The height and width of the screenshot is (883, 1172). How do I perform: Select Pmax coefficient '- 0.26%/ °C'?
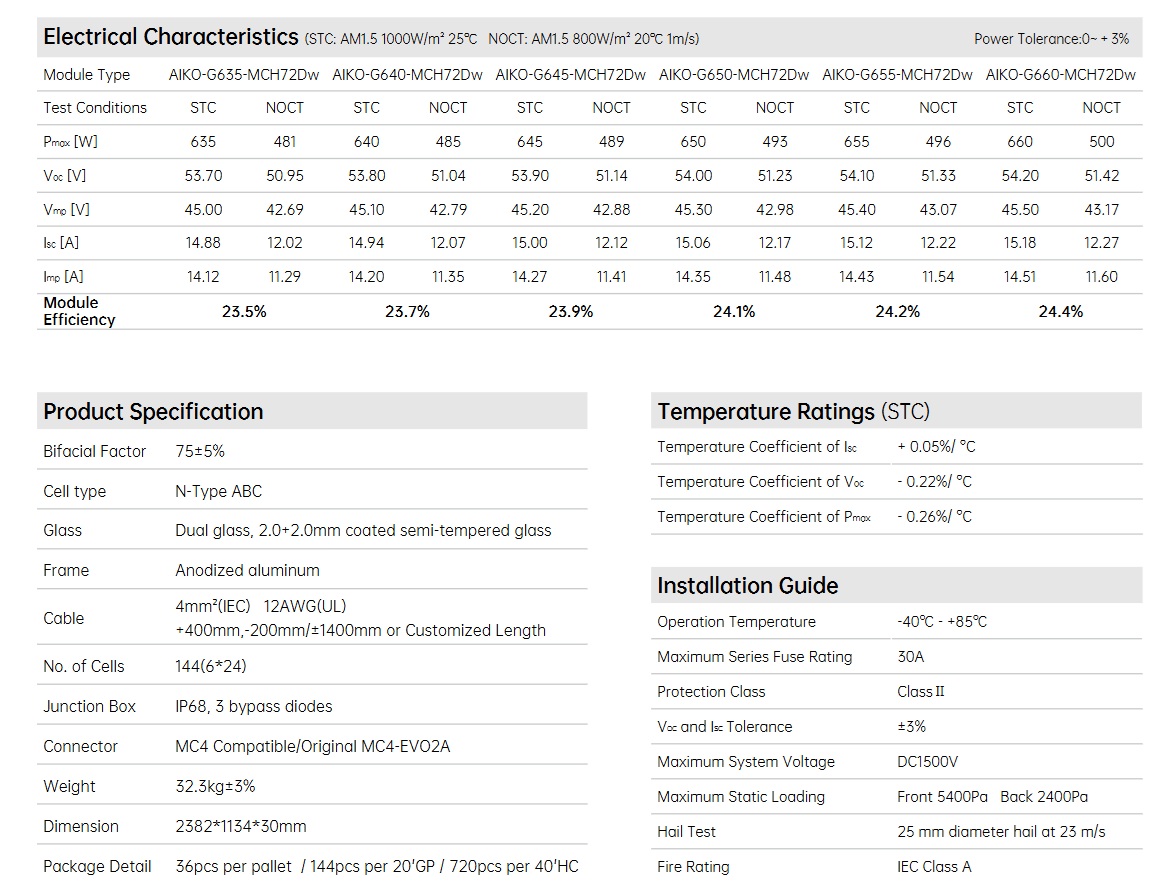[x=934, y=517]
